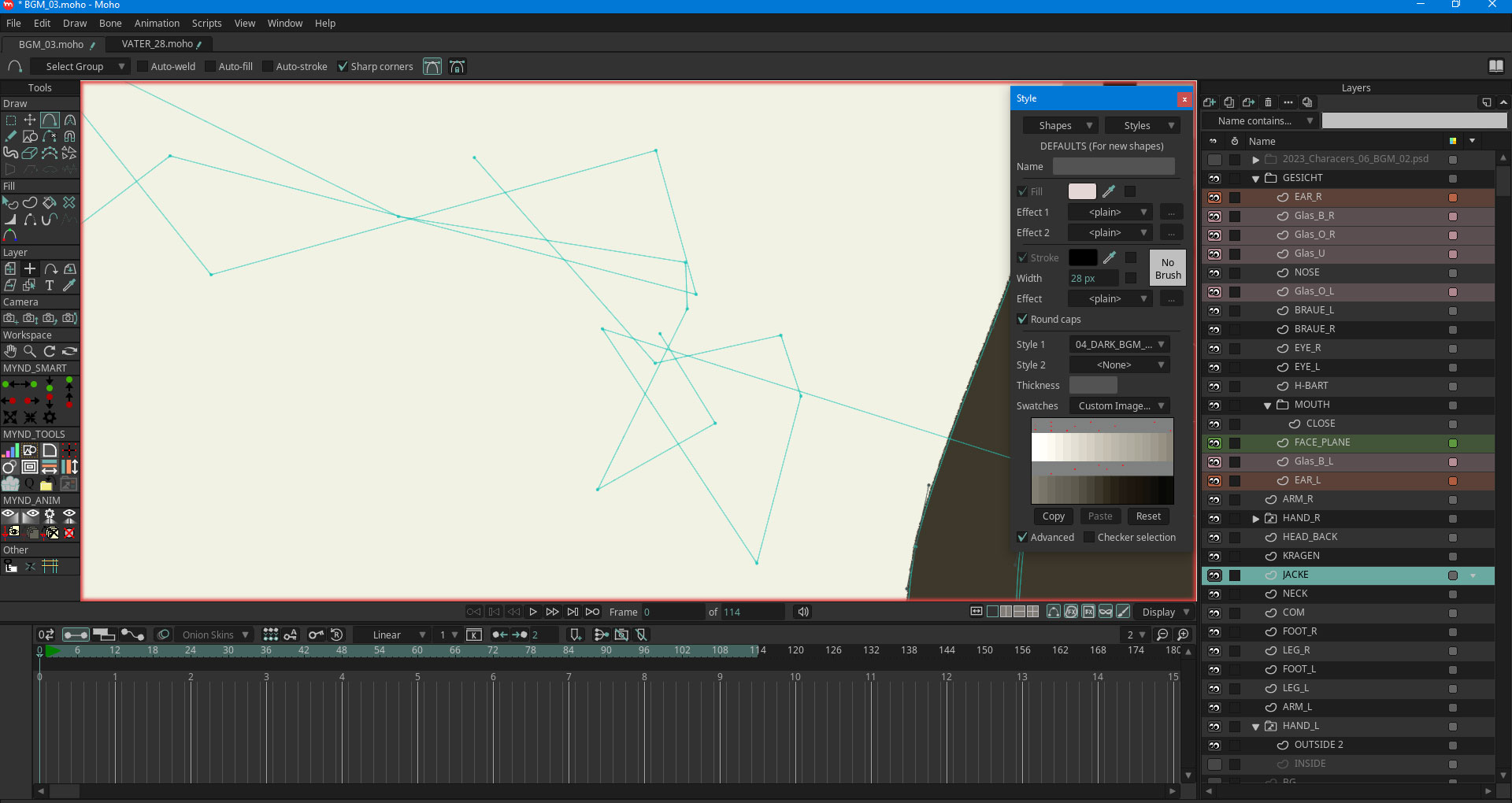Disable Sharp corners checkbox
1512x803 pixels.
tap(343, 66)
